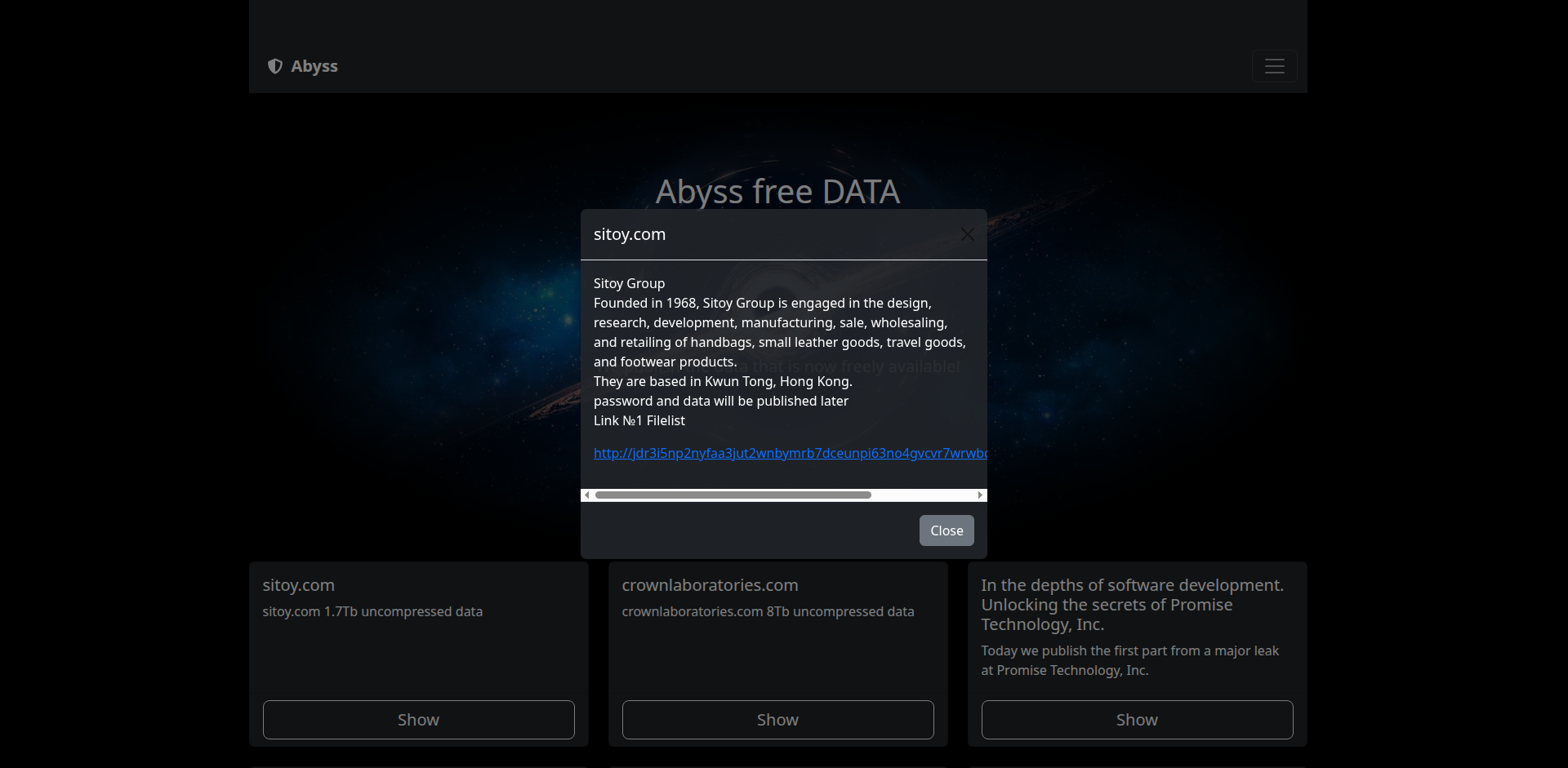
Task: Select the crownlaboratories.com card title
Action: click(x=710, y=585)
